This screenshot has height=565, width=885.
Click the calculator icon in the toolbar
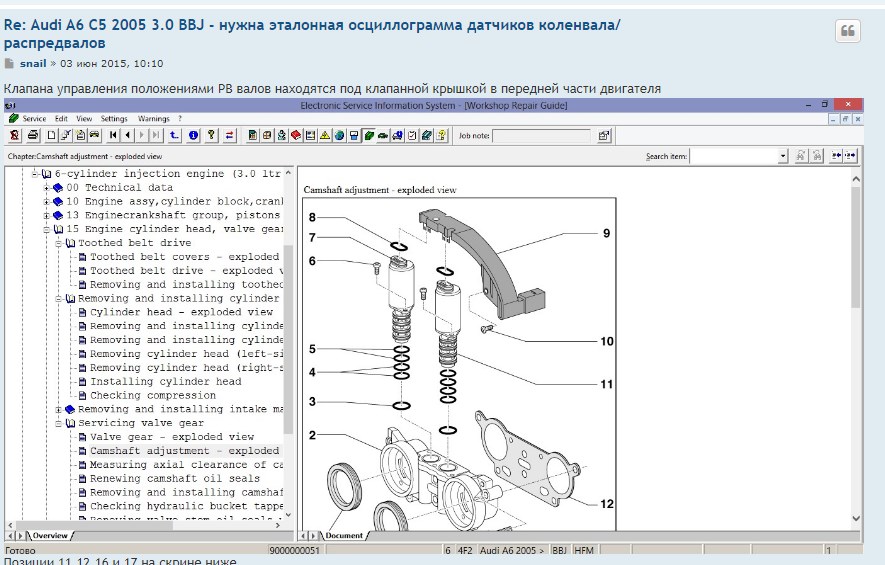pyautogui.click(x=252, y=135)
